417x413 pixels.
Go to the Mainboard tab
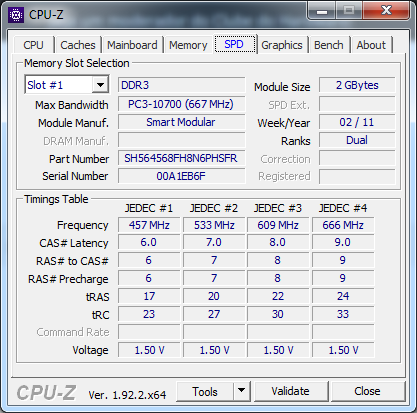point(132,45)
